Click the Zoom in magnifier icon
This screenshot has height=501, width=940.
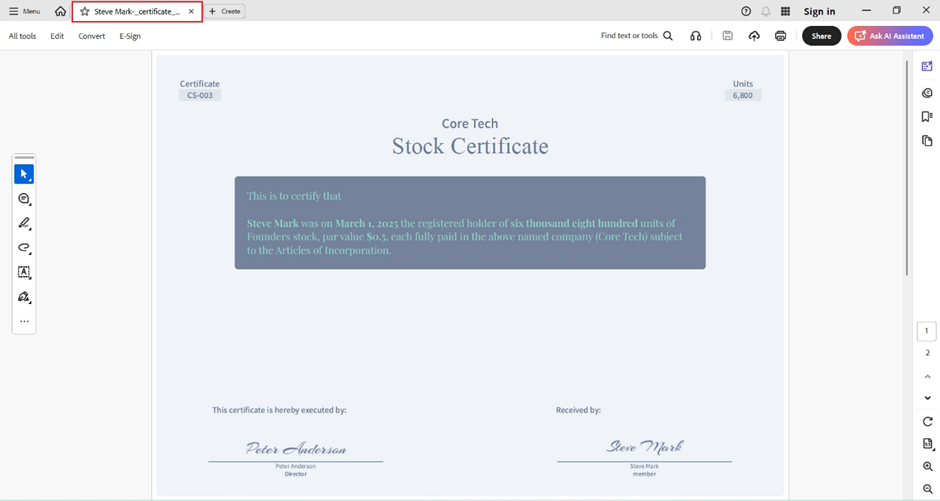(x=927, y=466)
